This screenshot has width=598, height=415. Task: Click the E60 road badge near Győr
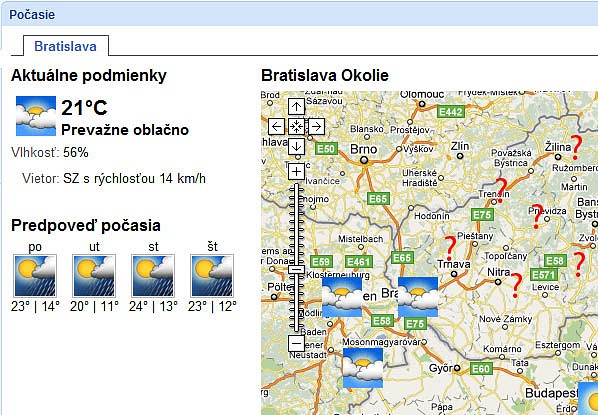pos(481,368)
